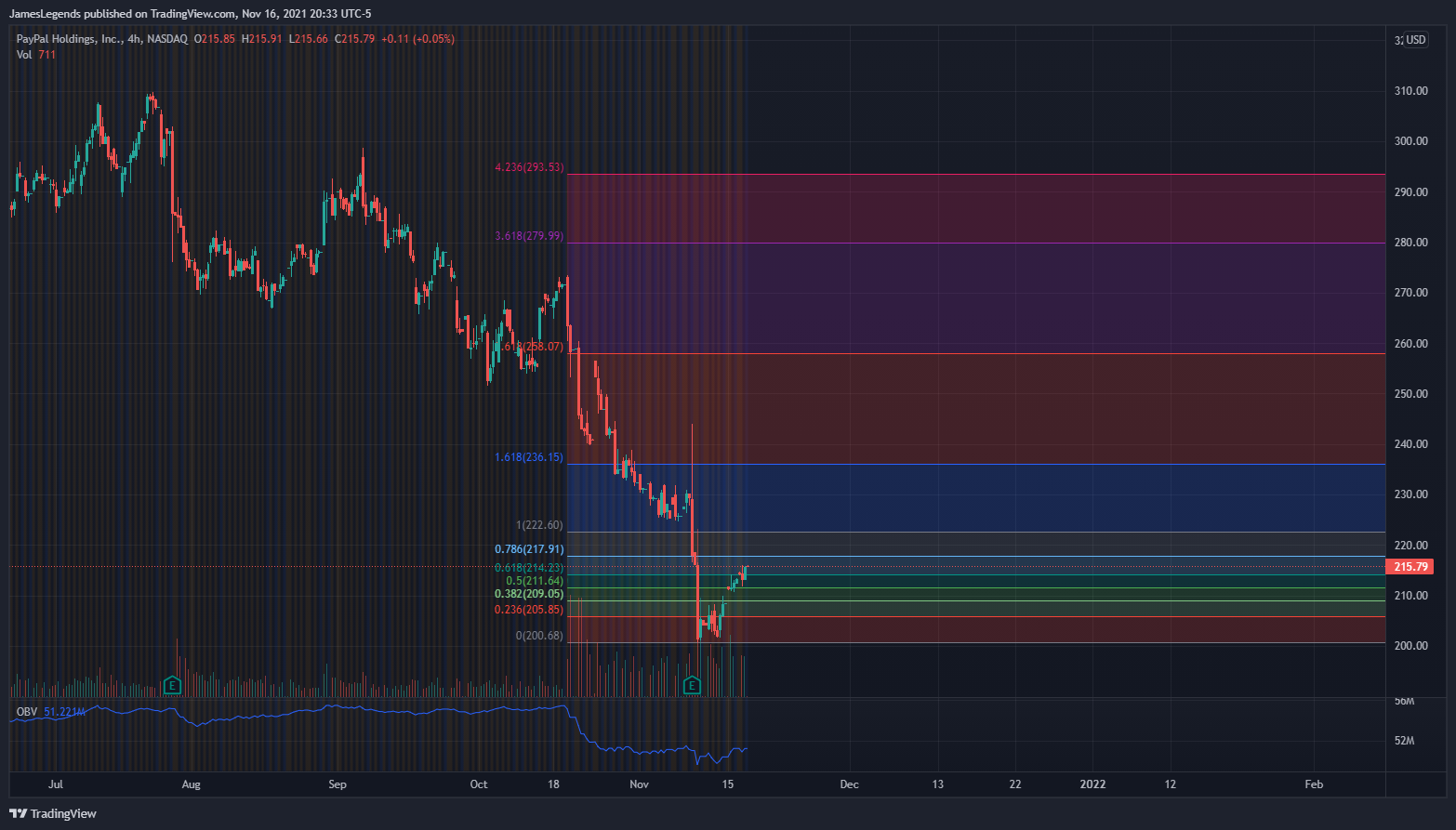
Task: Click the Aug label on the time axis
Action: tap(191, 784)
